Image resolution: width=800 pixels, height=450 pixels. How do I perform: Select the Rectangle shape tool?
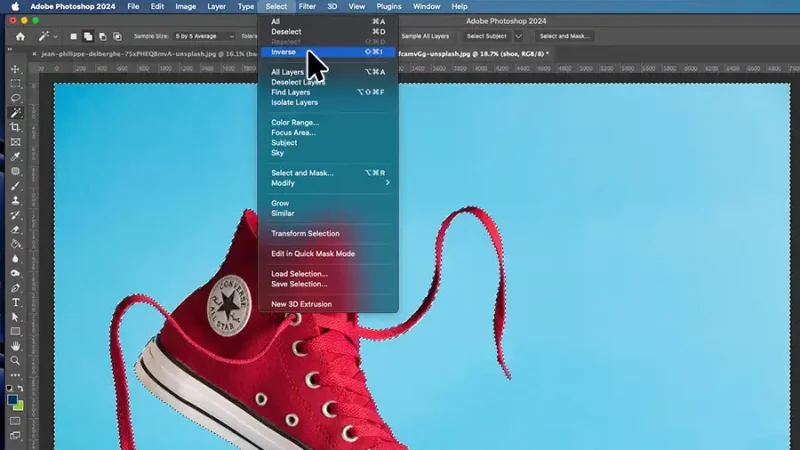(15, 332)
